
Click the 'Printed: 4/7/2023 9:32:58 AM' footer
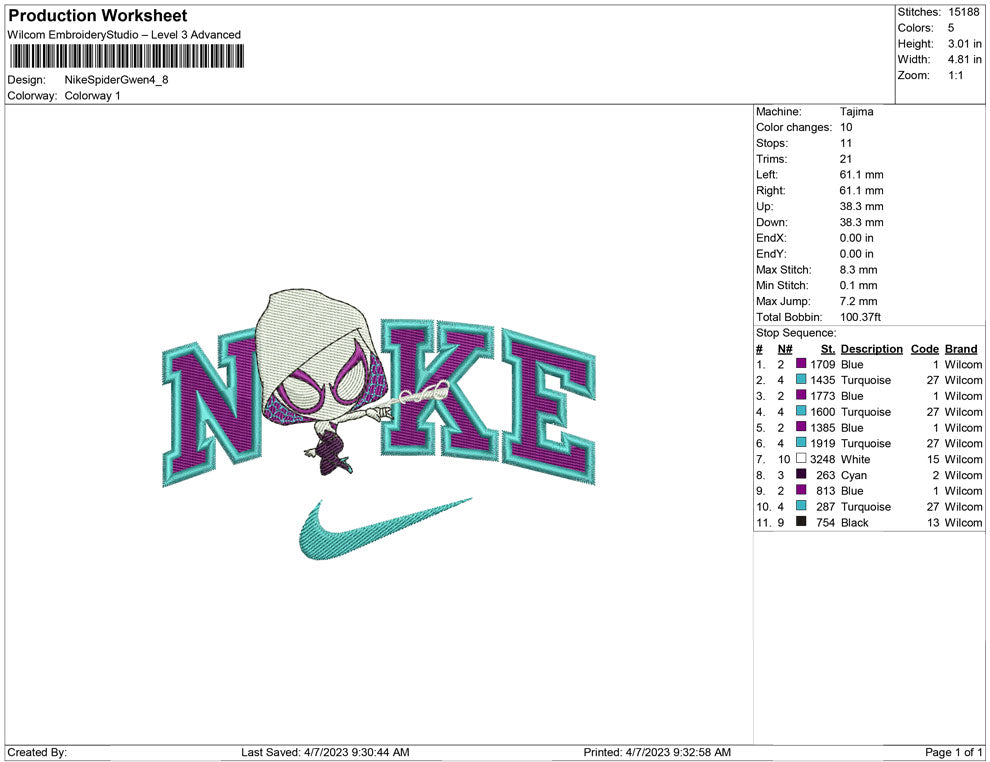[x=657, y=752]
